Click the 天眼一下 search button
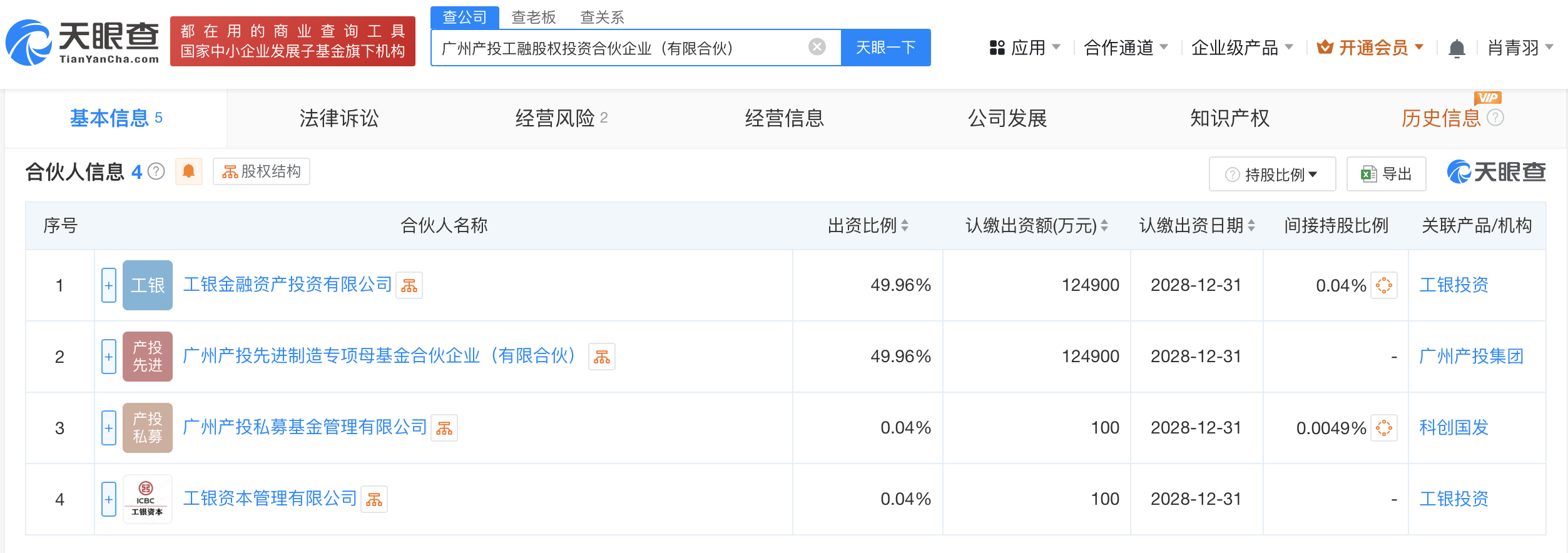Viewport: 1568px width, 553px height. point(885,48)
